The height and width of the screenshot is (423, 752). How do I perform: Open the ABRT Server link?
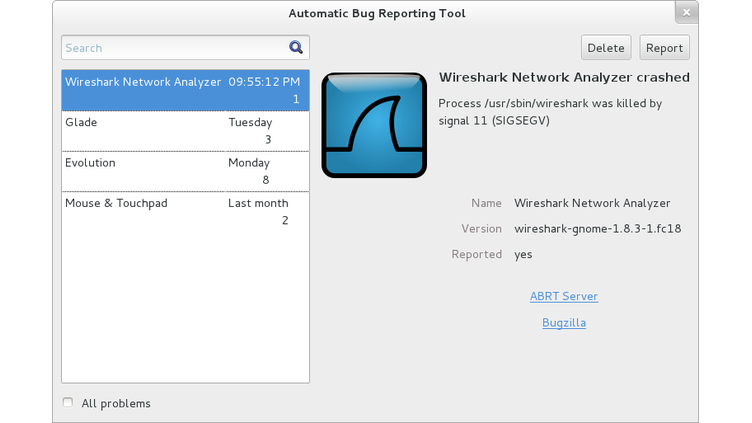pyautogui.click(x=564, y=296)
